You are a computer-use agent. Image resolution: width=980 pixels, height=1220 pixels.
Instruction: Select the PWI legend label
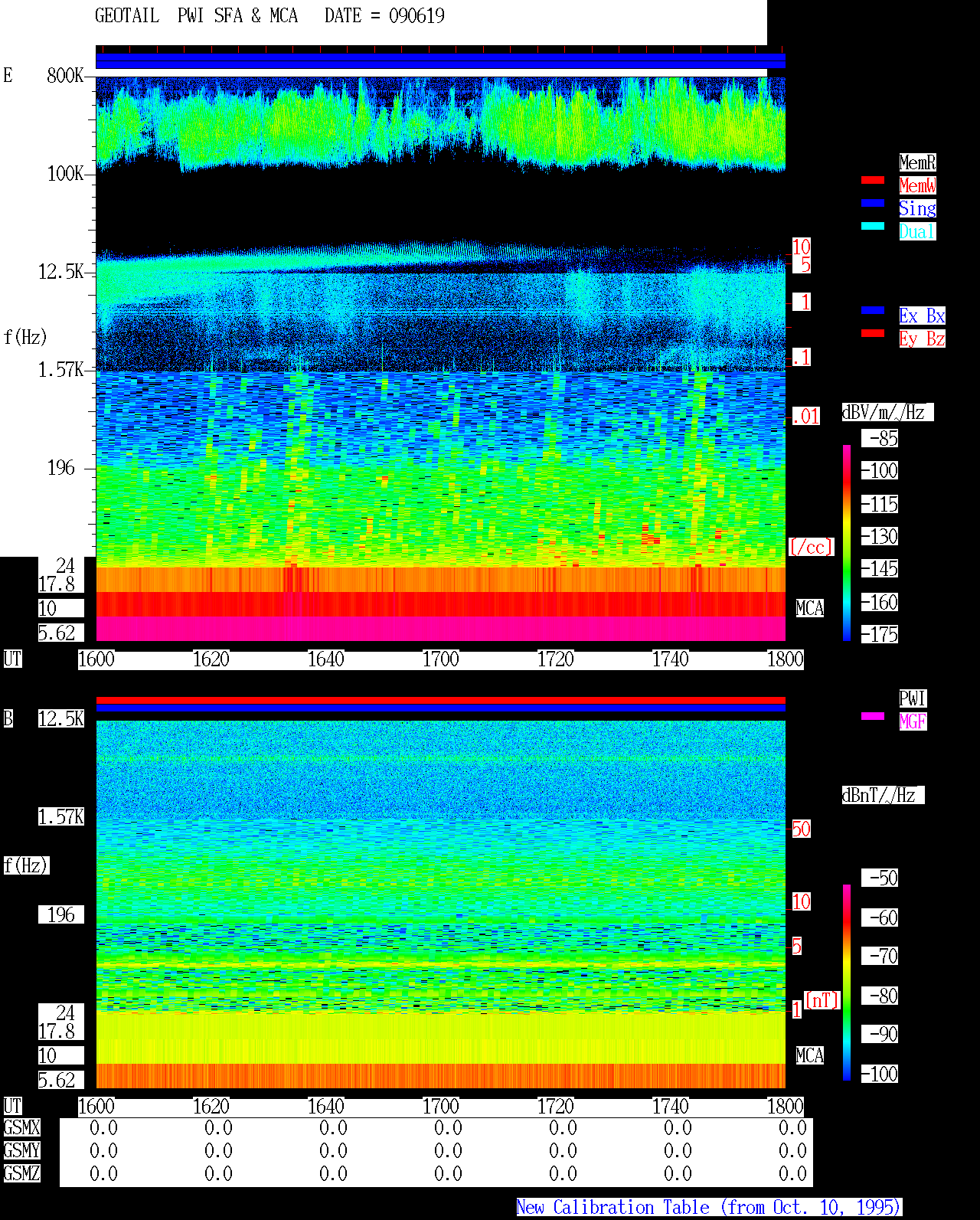(913, 698)
